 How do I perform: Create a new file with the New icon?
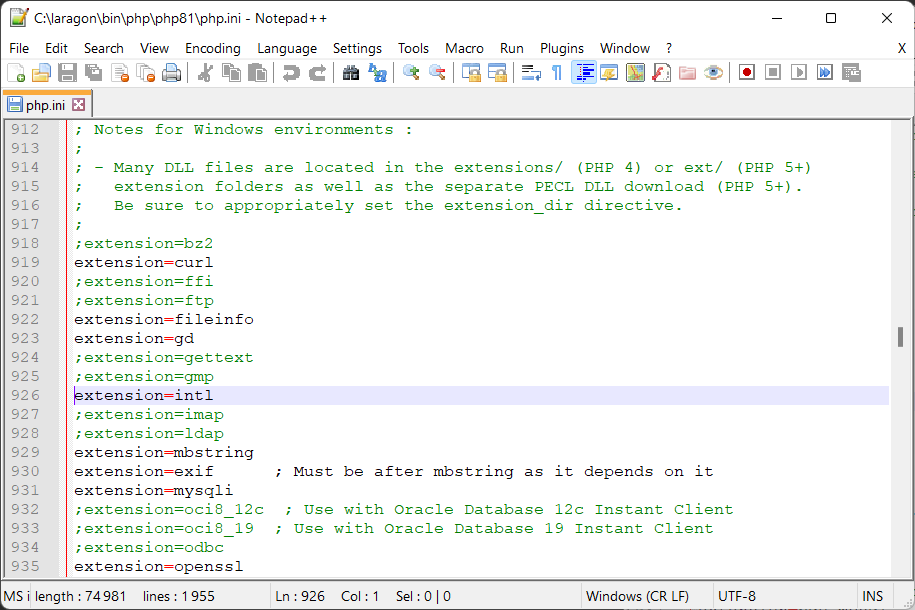[16, 73]
